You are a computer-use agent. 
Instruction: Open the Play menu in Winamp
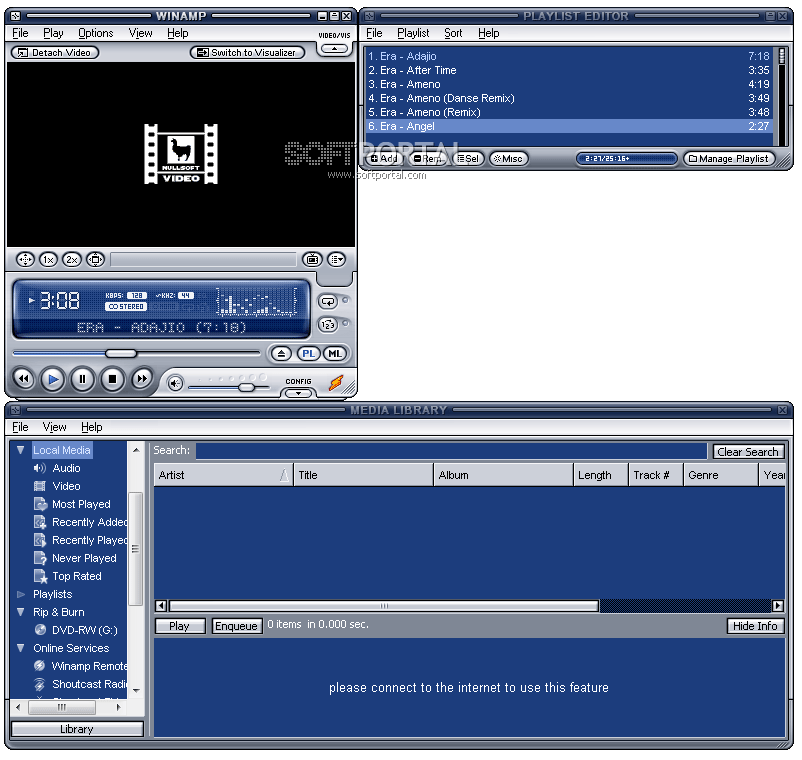tap(53, 33)
